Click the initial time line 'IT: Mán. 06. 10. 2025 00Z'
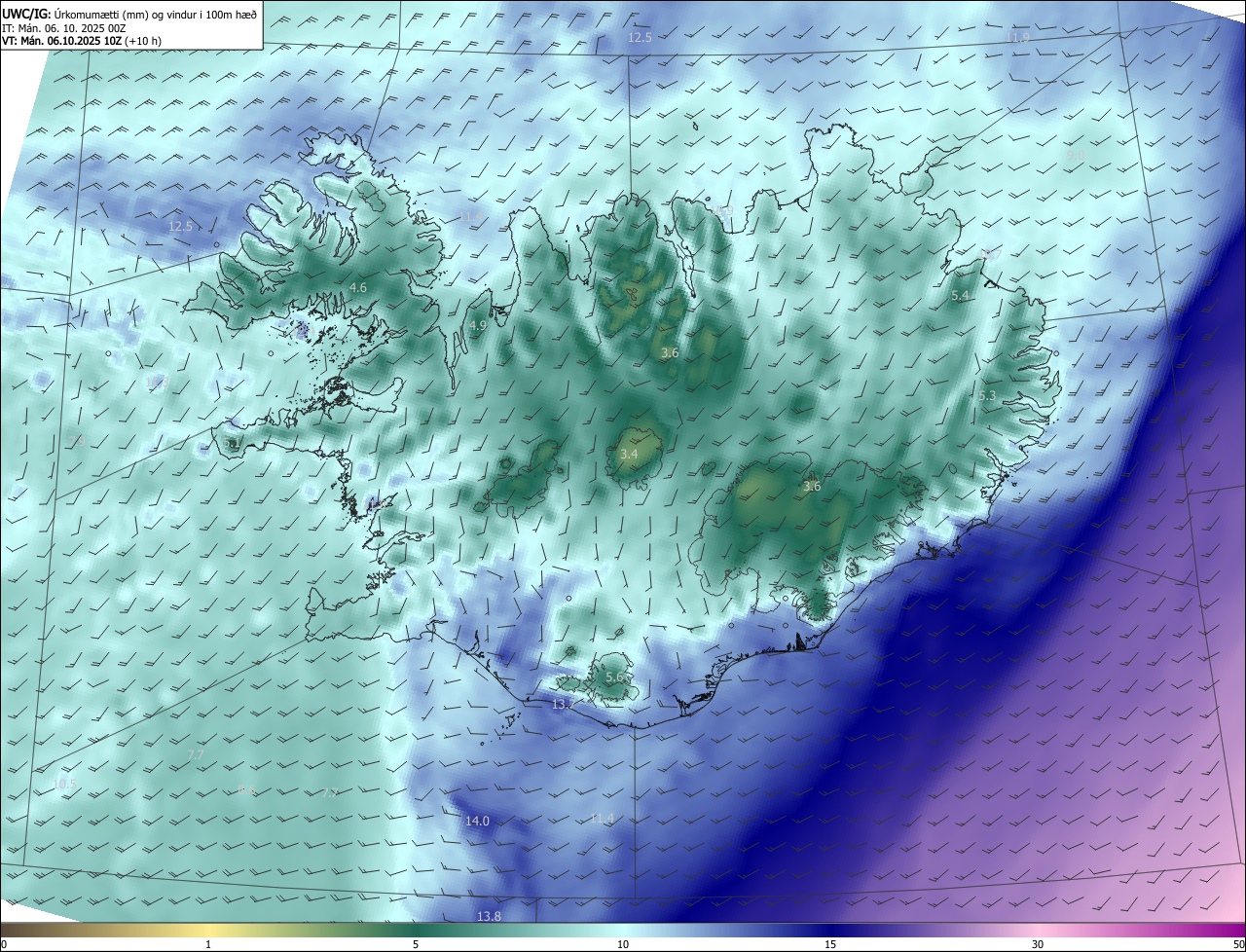Viewport: 1246px width, 952px height. pos(64,27)
